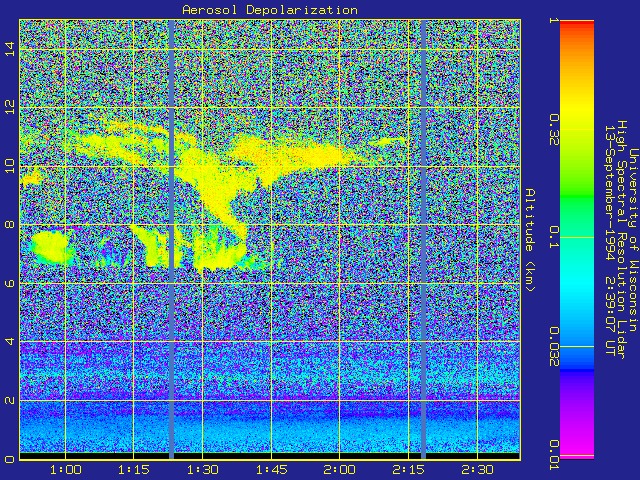
Task: Click the altitude label 0
Action: (x=10, y=459)
